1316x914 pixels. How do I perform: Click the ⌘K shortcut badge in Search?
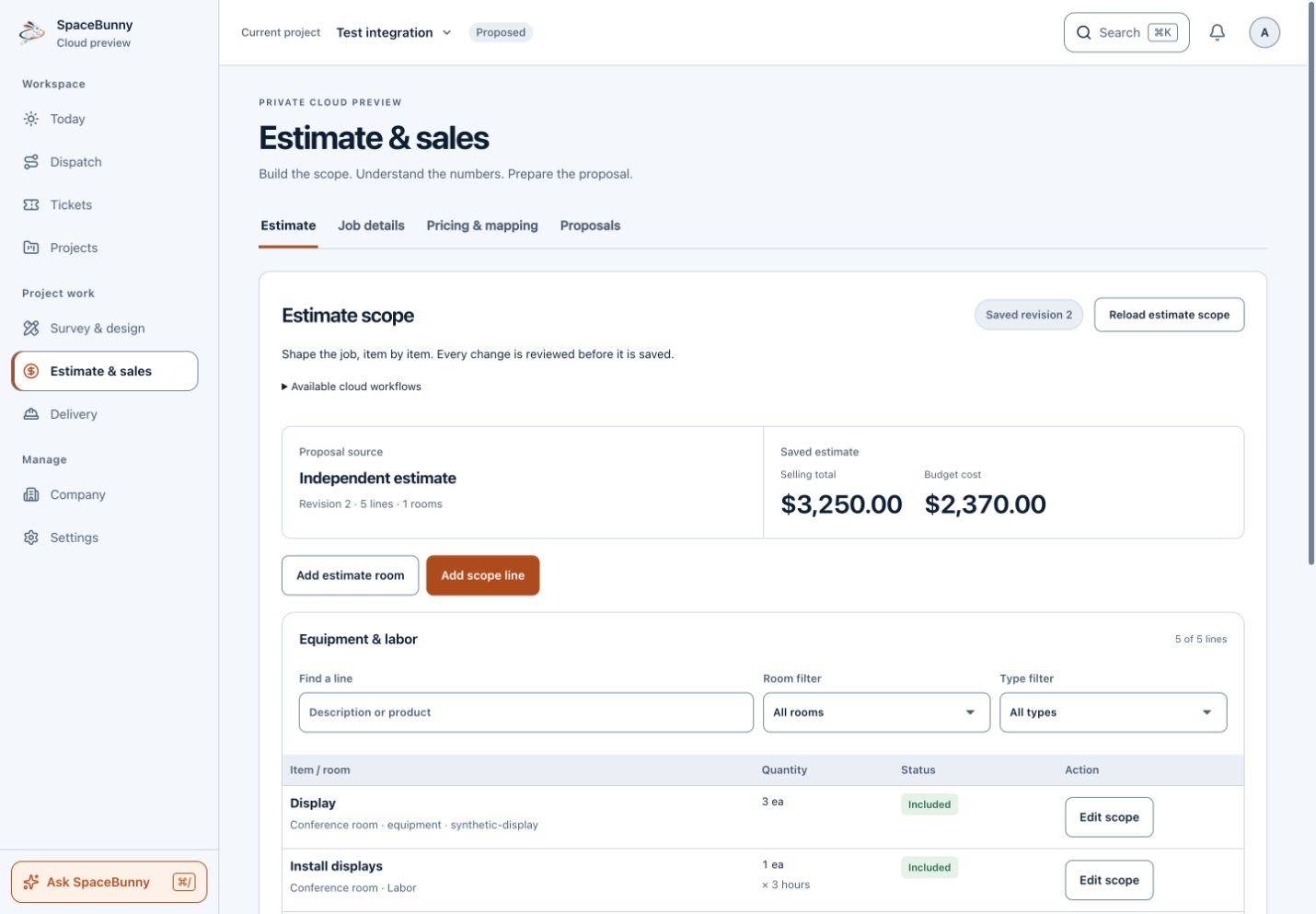point(1162,32)
